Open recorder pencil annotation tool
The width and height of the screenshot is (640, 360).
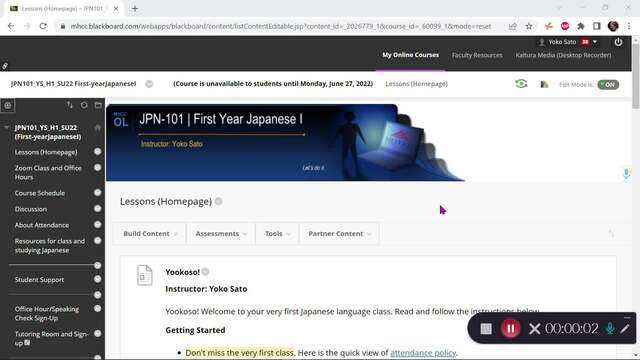pos(625,328)
